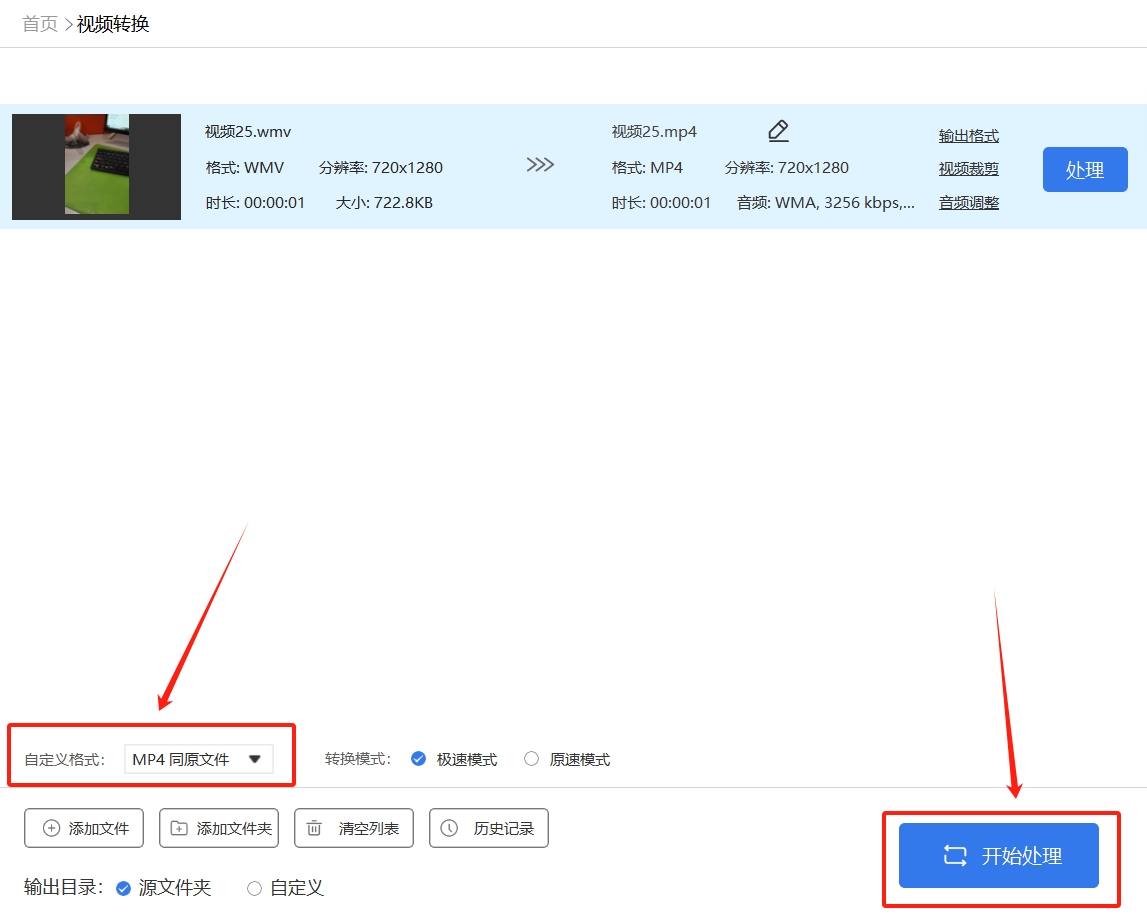Open the 视频裁剪 link

pos(968,169)
